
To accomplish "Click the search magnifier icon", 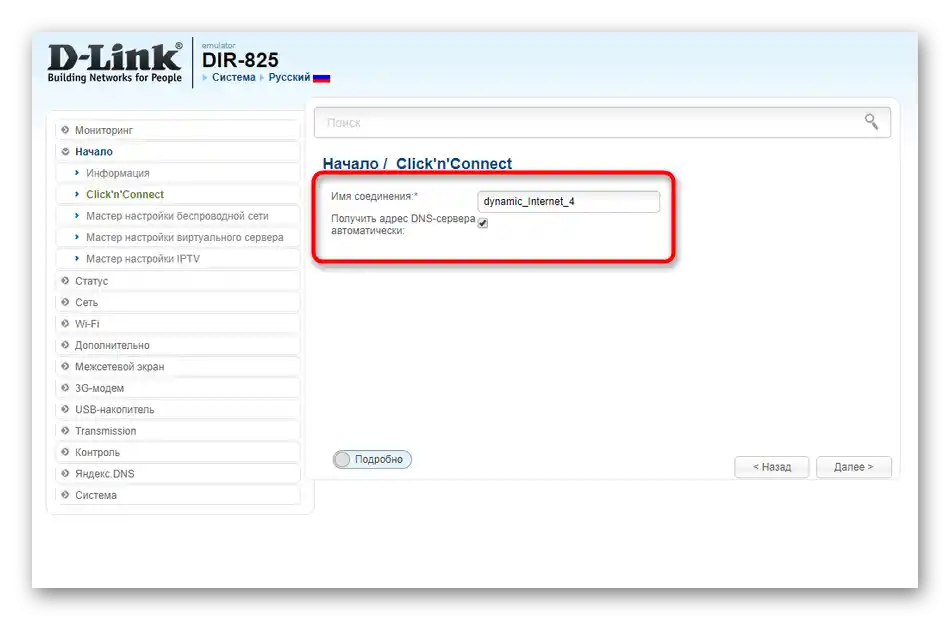I will tap(871, 122).
